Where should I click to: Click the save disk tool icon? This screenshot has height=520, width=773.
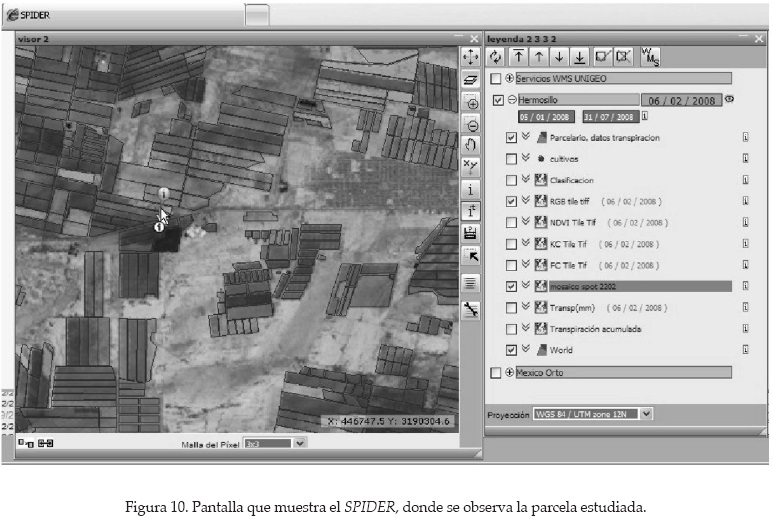[x=472, y=232]
